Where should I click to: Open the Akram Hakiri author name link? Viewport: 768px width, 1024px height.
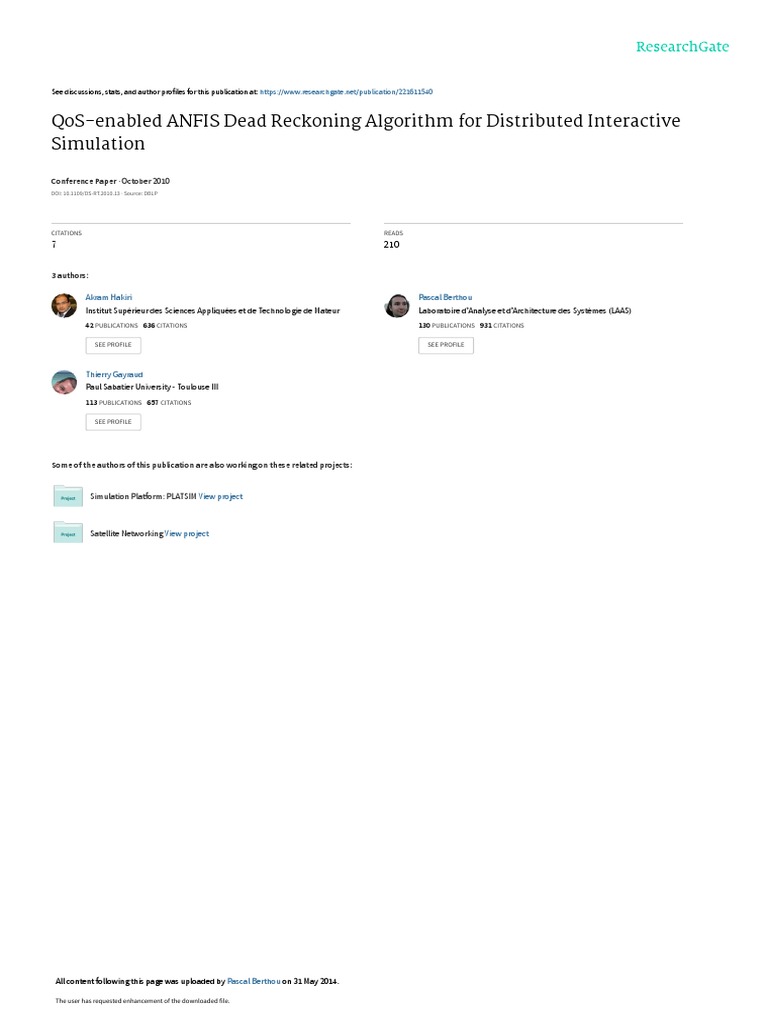click(108, 297)
